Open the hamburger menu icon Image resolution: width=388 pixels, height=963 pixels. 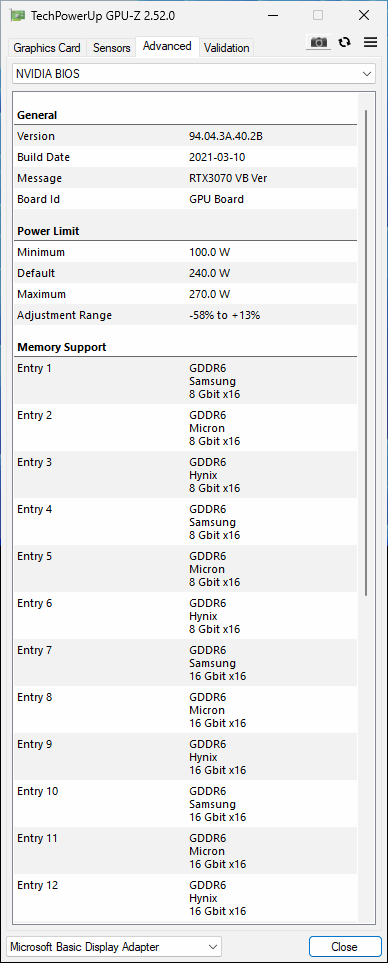[370, 42]
